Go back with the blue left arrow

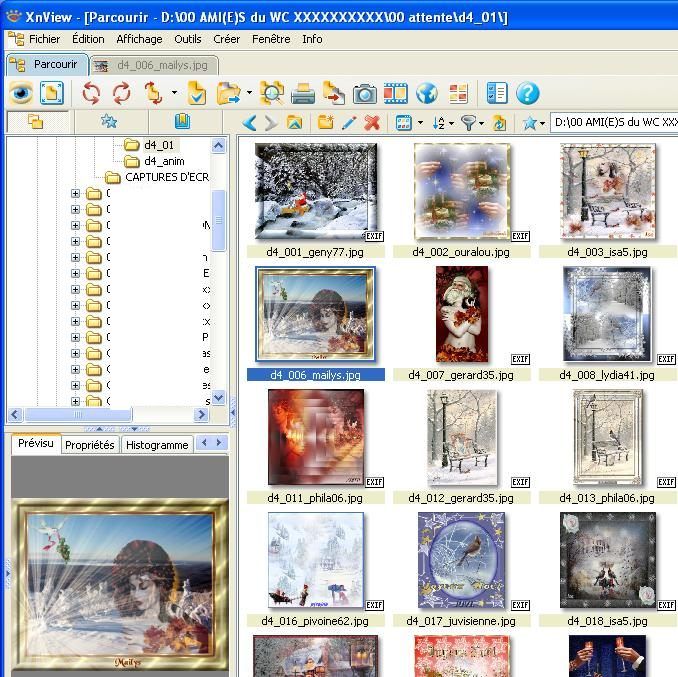click(x=250, y=123)
